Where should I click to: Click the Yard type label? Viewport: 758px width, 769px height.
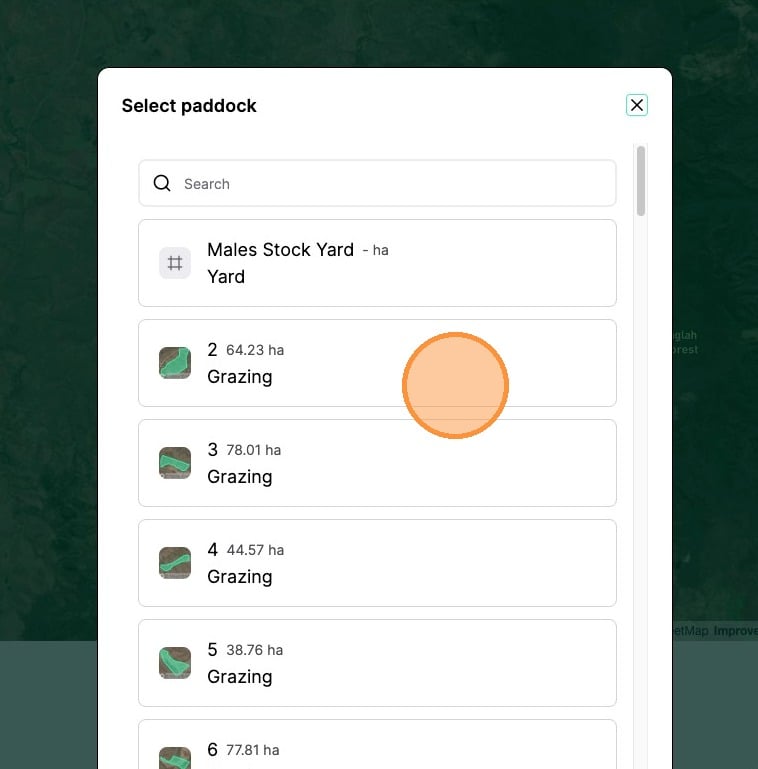pos(226,277)
